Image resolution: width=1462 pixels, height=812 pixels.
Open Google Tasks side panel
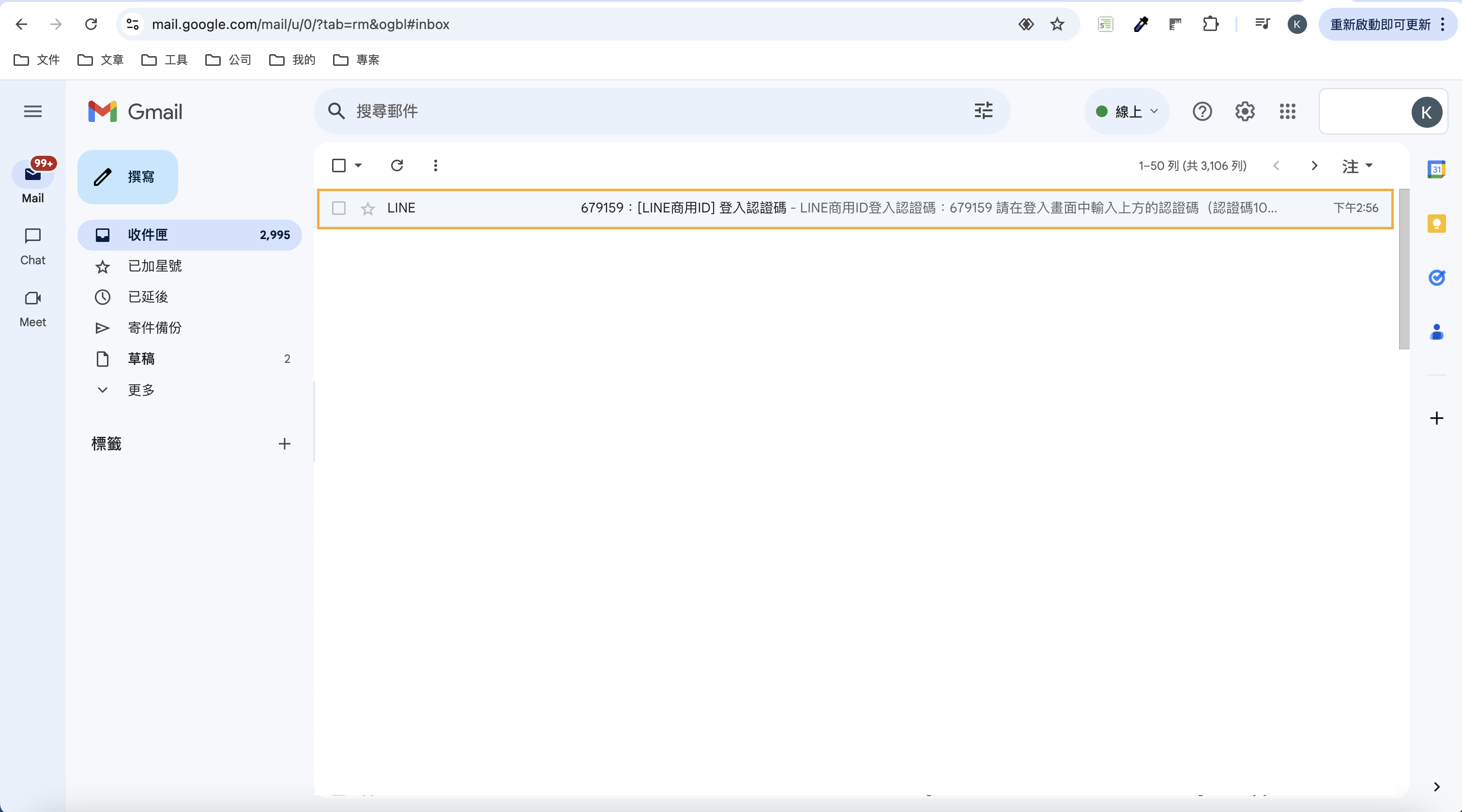1436,277
